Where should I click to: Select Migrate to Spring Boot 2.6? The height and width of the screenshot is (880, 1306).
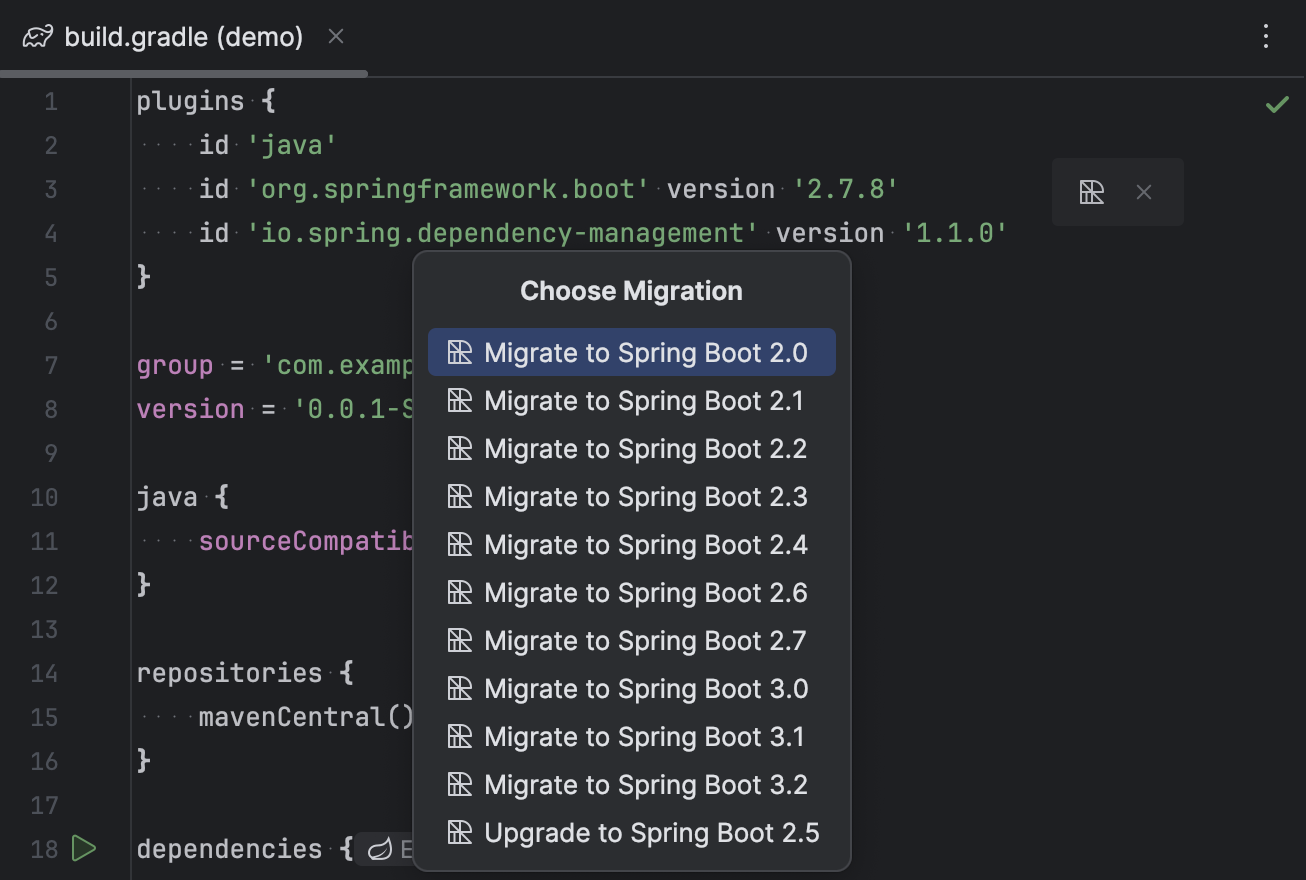644,592
